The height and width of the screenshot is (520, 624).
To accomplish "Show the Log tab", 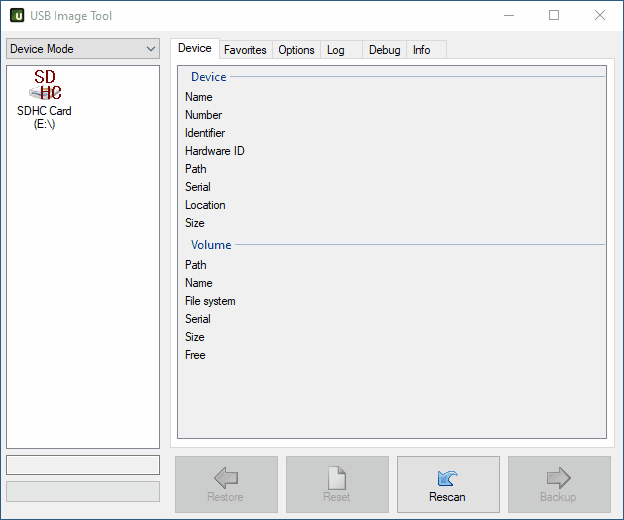I will point(336,50).
